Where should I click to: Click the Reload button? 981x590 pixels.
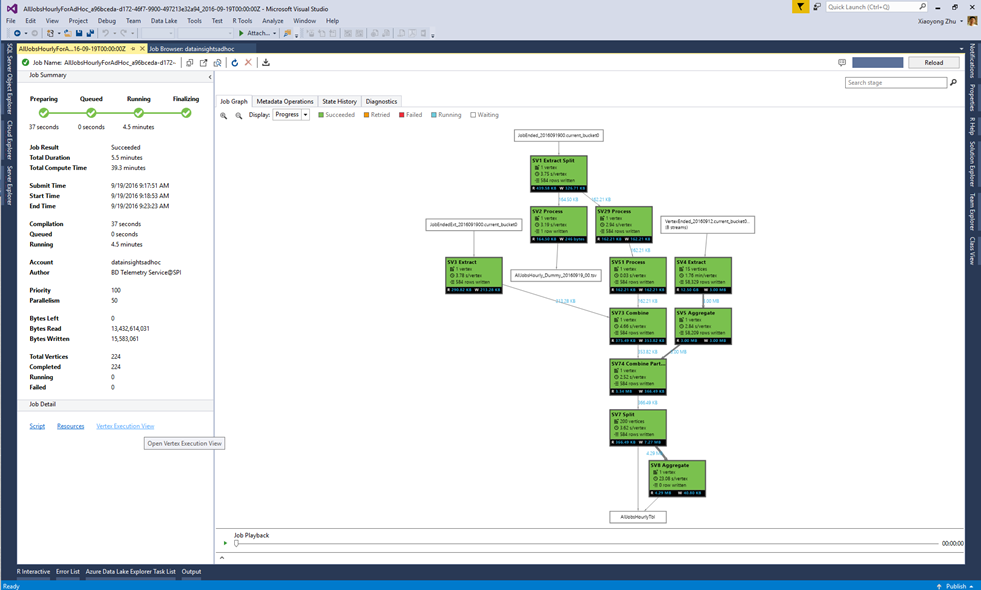(933, 62)
